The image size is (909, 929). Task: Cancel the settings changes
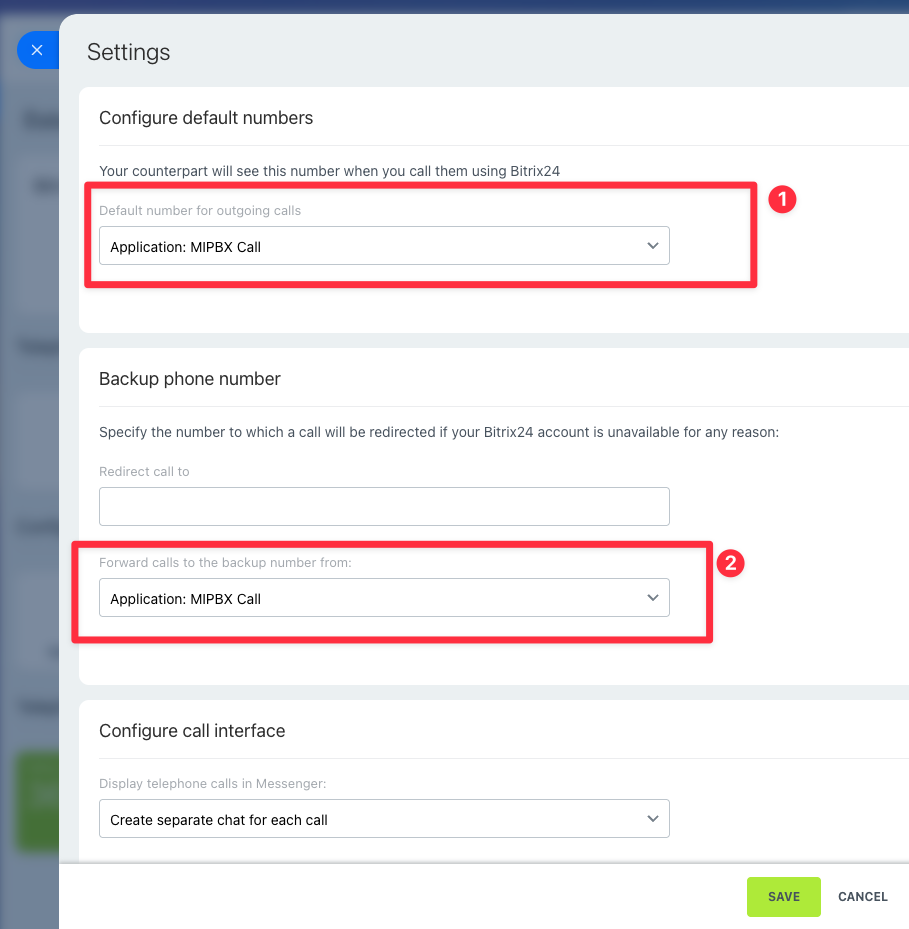[862, 896]
